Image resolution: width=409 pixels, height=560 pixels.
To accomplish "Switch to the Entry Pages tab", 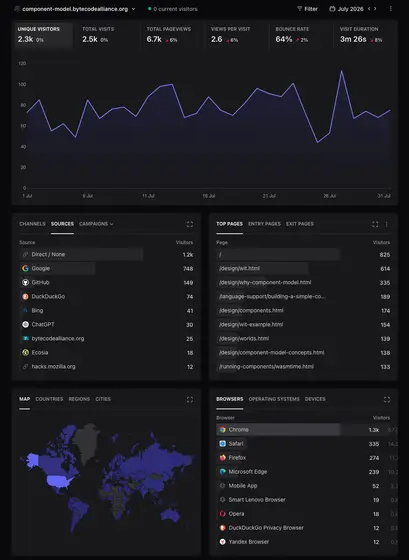I will pyautogui.click(x=264, y=224).
